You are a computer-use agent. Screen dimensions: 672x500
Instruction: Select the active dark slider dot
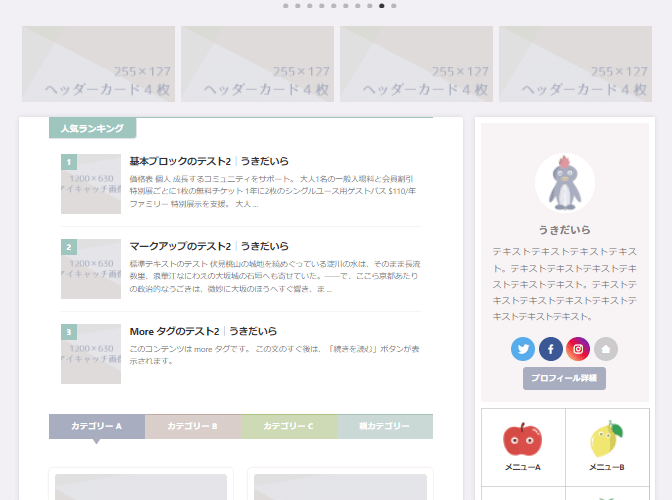tap(382, 6)
